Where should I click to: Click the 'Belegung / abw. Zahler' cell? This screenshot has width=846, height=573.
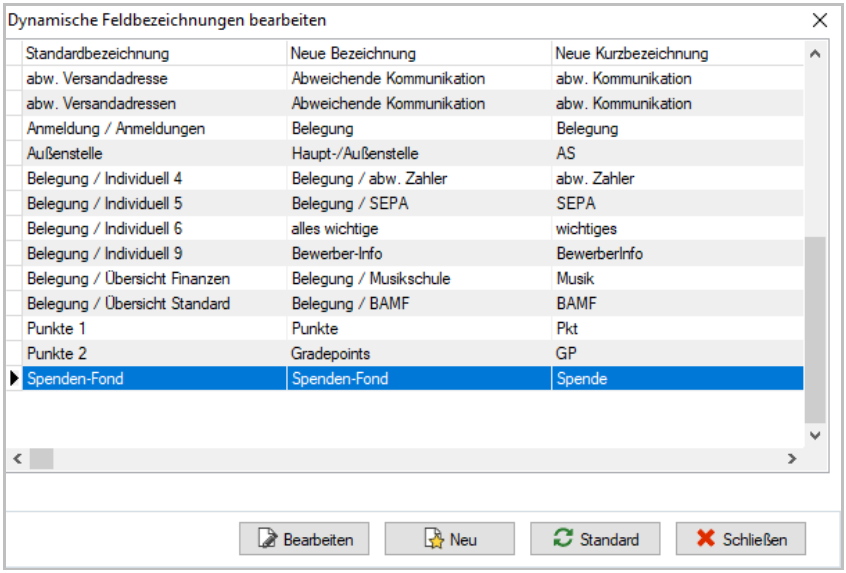click(x=419, y=178)
